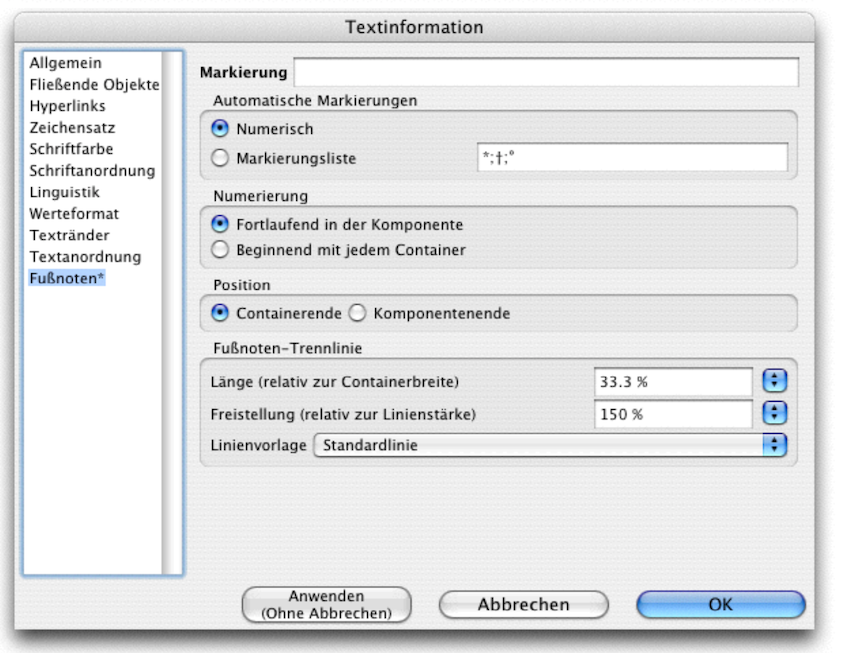Click the Freistellung 150 % field
This screenshot has height=653, width=857.
click(x=672, y=413)
